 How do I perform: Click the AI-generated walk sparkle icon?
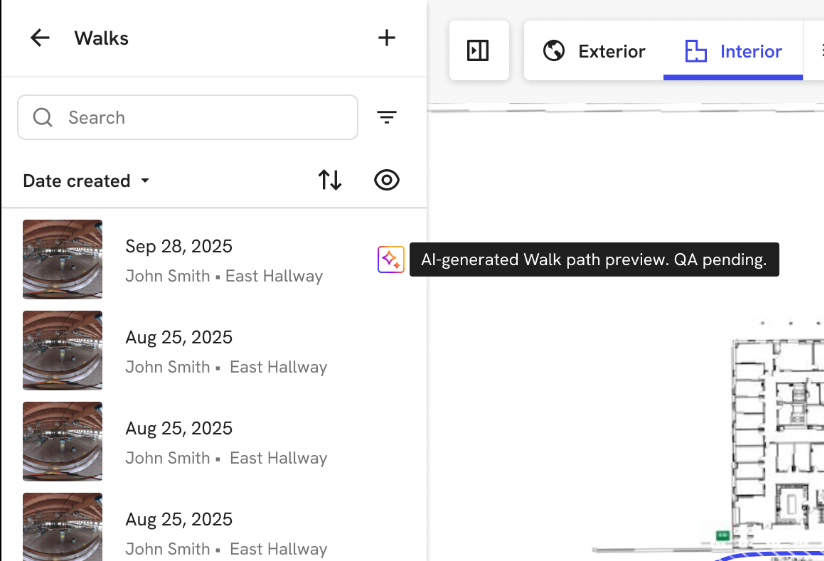[390, 260]
